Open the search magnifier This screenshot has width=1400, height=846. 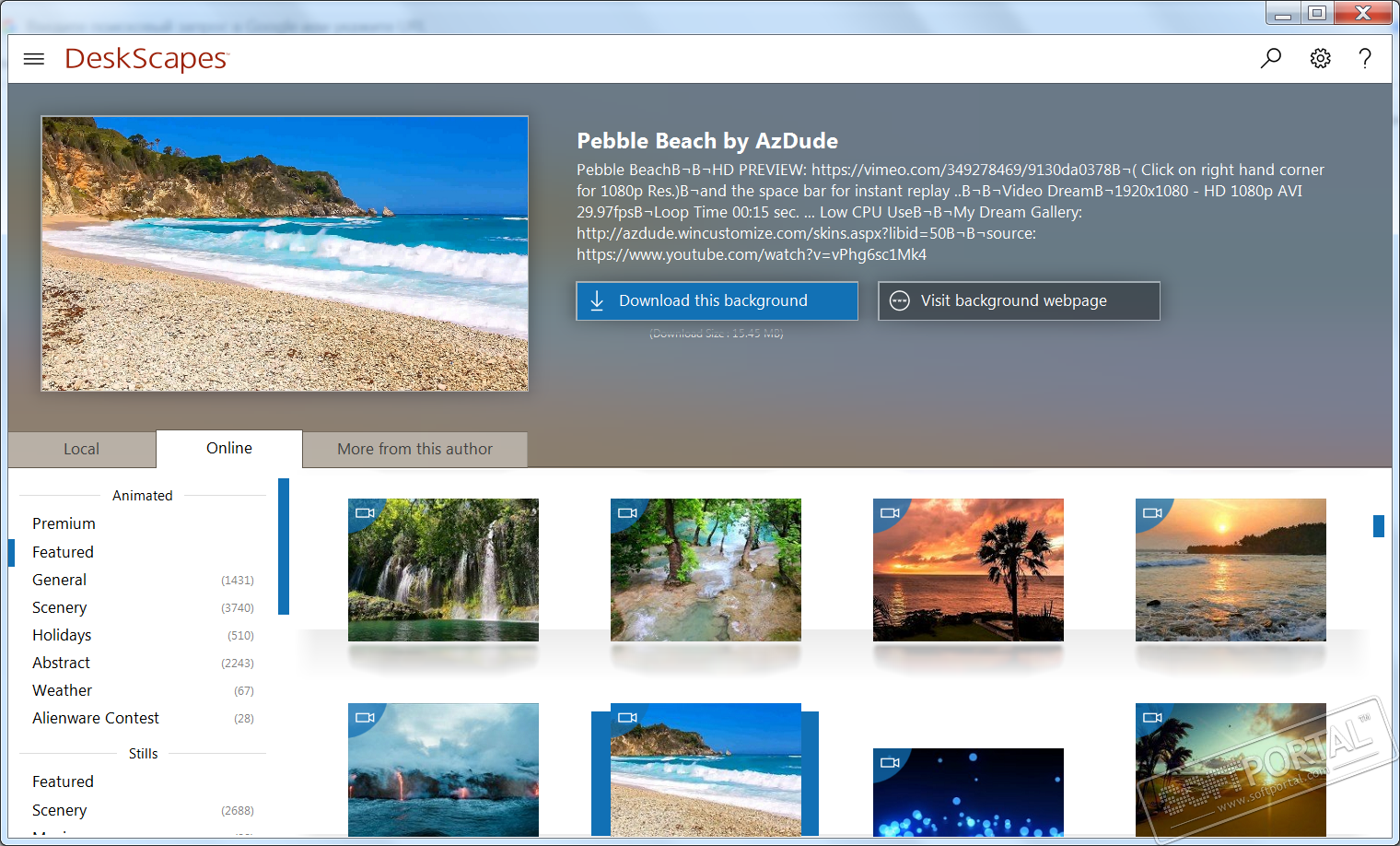1271,59
